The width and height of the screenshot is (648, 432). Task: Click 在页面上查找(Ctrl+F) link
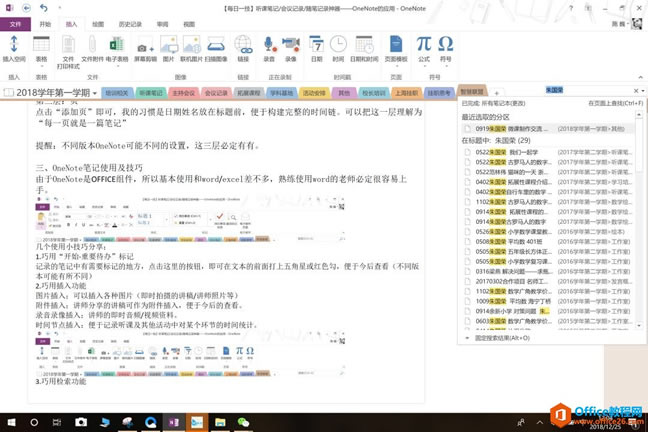tap(615, 103)
